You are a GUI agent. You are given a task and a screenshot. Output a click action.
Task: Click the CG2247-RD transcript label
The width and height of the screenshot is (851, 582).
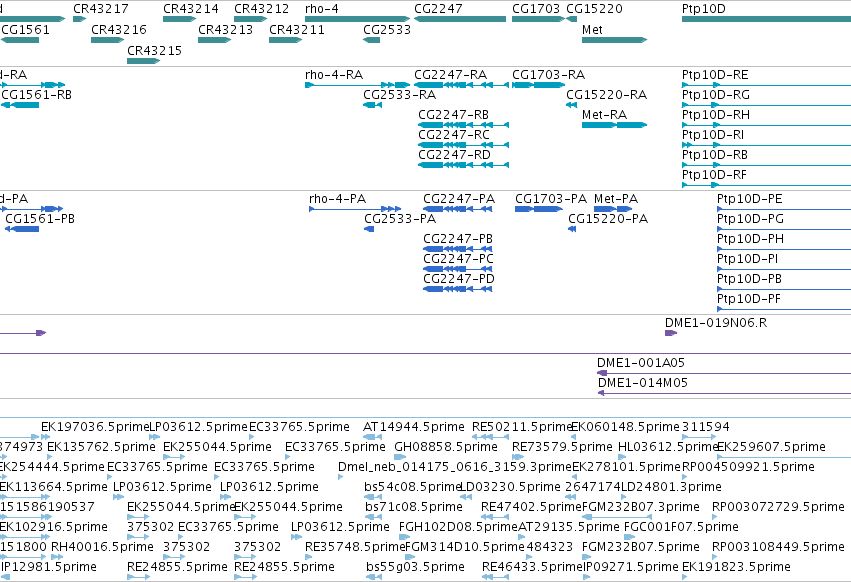pos(454,155)
